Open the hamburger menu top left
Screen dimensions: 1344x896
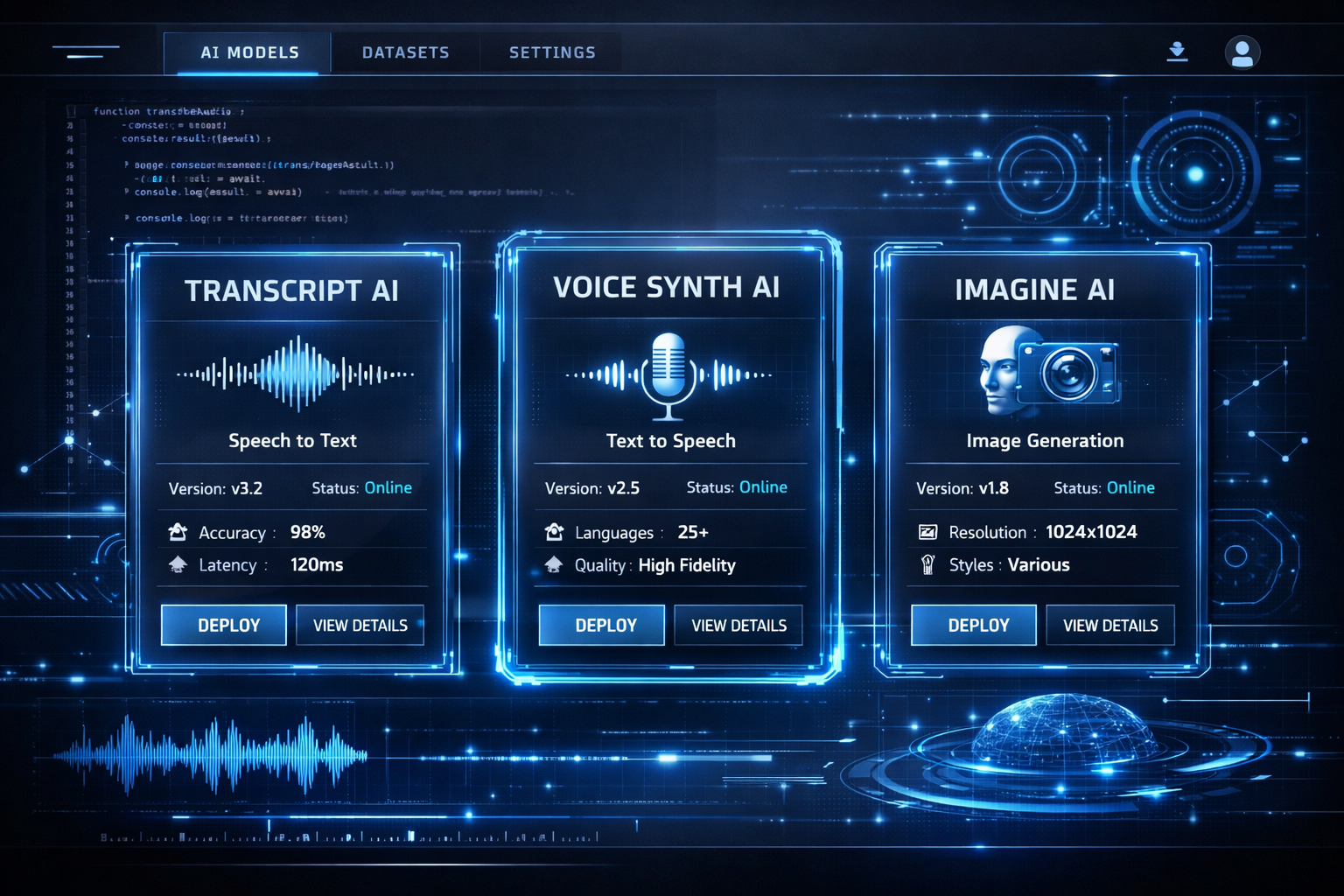click(x=85, y=52)
